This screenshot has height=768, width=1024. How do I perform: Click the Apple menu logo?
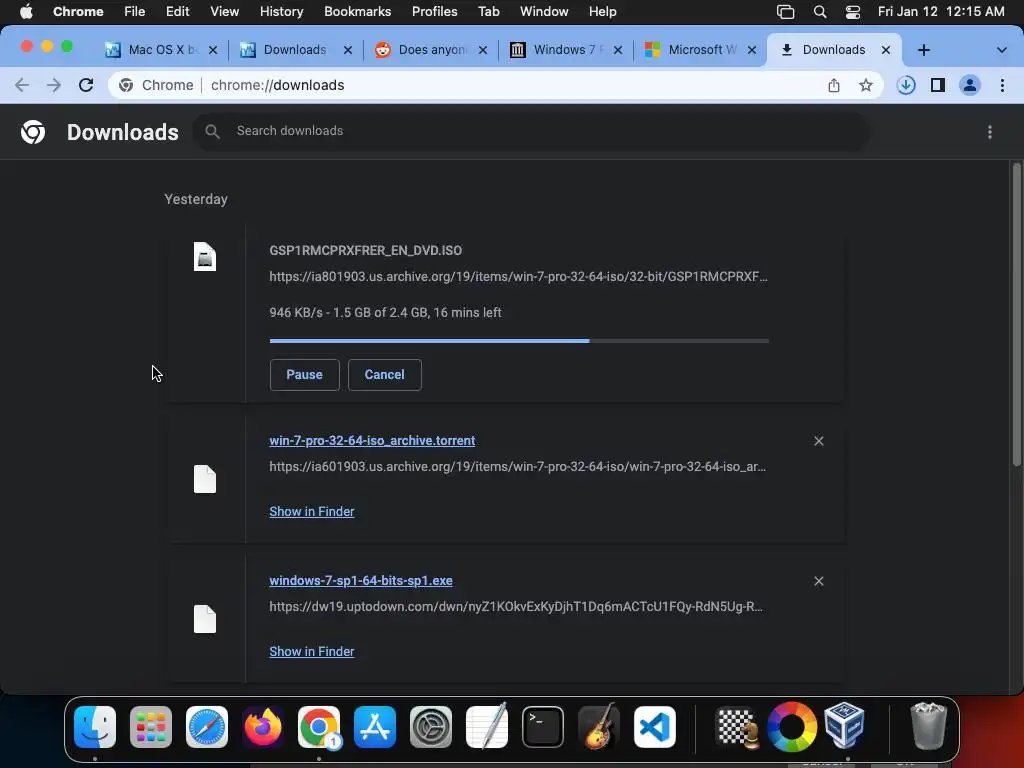click(26, 11)
